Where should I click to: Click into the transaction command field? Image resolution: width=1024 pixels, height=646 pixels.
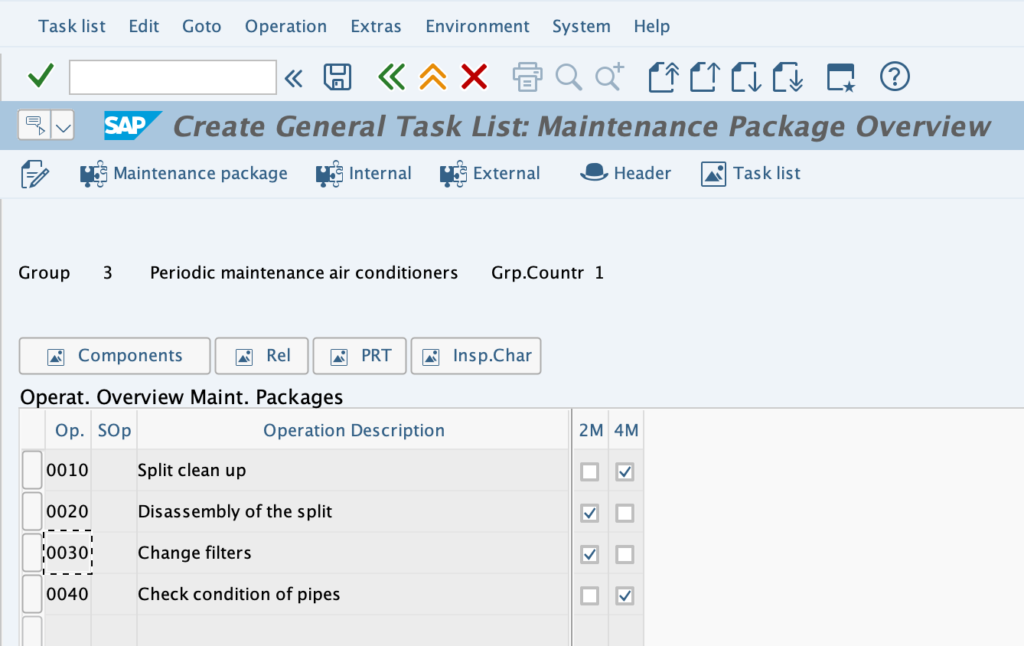click(172, 77)
